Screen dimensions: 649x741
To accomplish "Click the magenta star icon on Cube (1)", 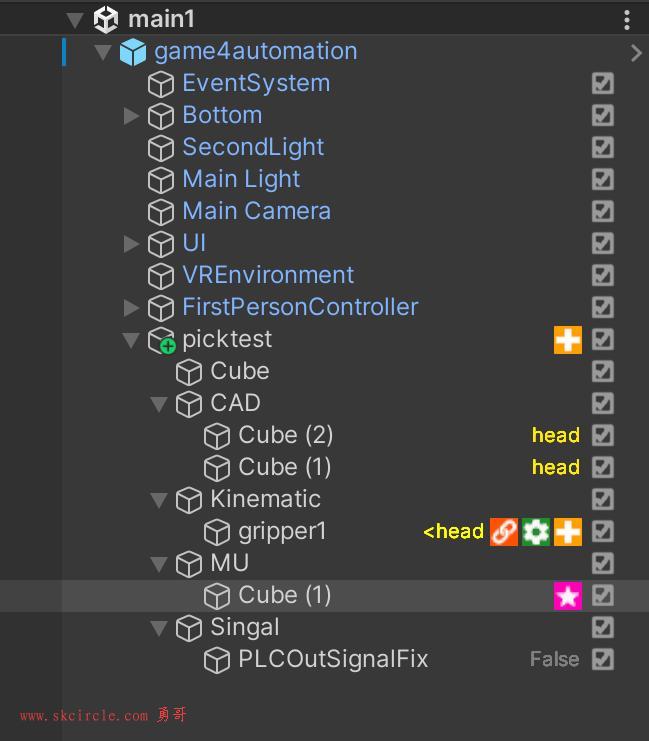I will (x=567, y=596).
